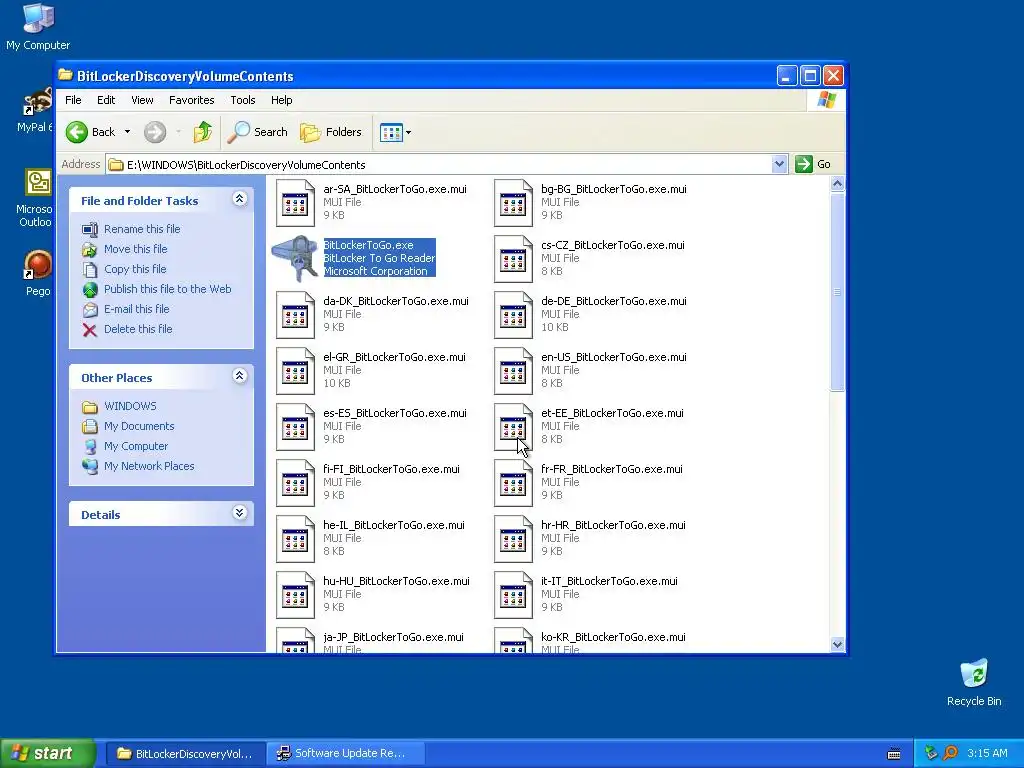This screenshot has width=1024, height=768.
Task: Open the Edit menu
Action: point(106,100)
